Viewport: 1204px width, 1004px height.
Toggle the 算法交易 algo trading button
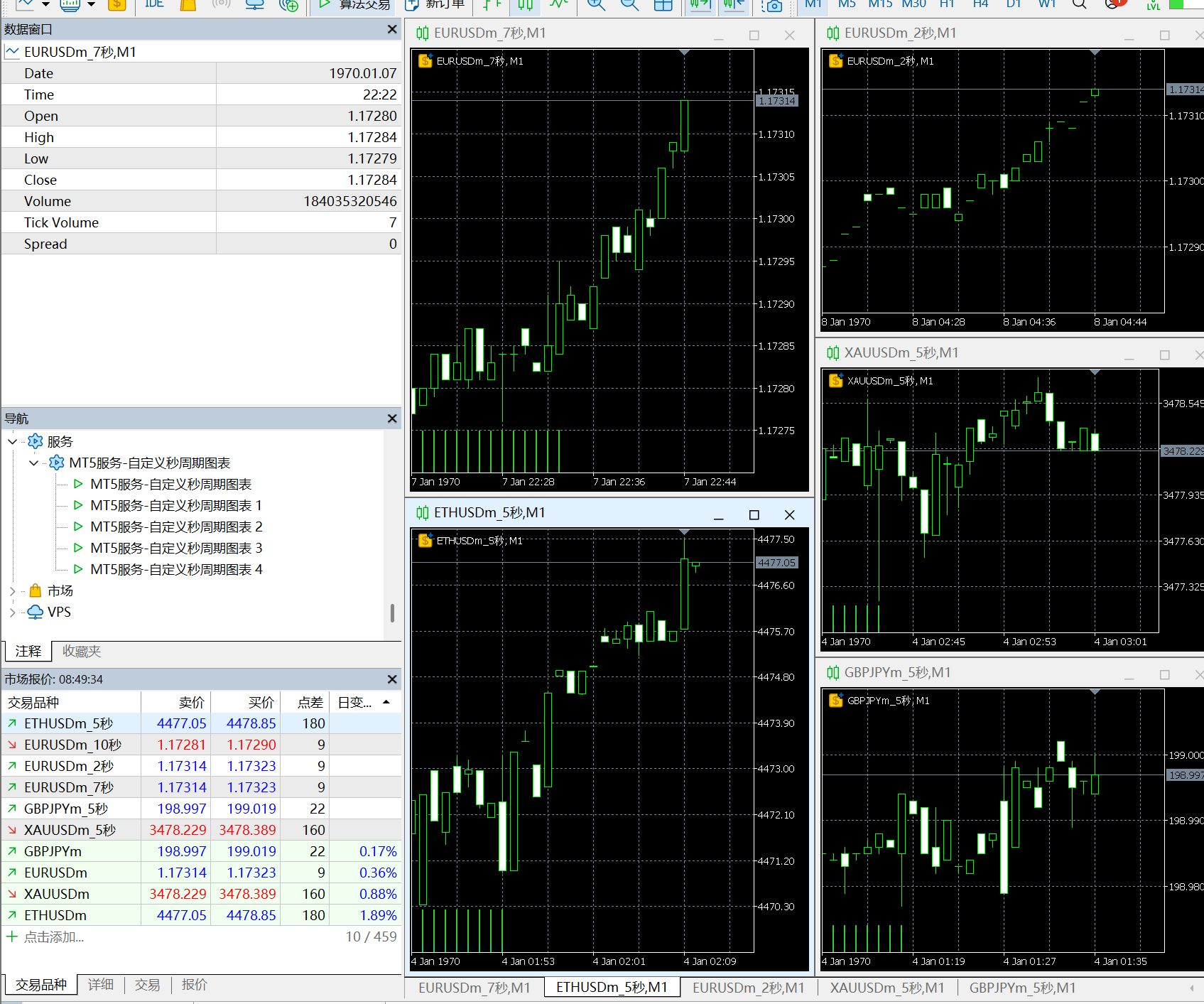(x=354, y=5)
